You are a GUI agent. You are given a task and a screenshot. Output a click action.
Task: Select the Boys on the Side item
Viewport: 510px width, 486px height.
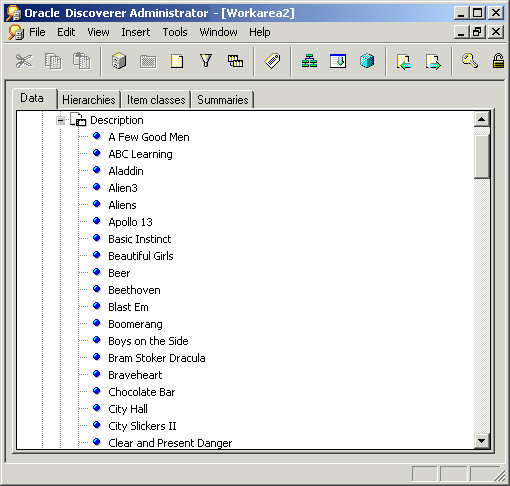pyautogui.click(x=148, y=341)
